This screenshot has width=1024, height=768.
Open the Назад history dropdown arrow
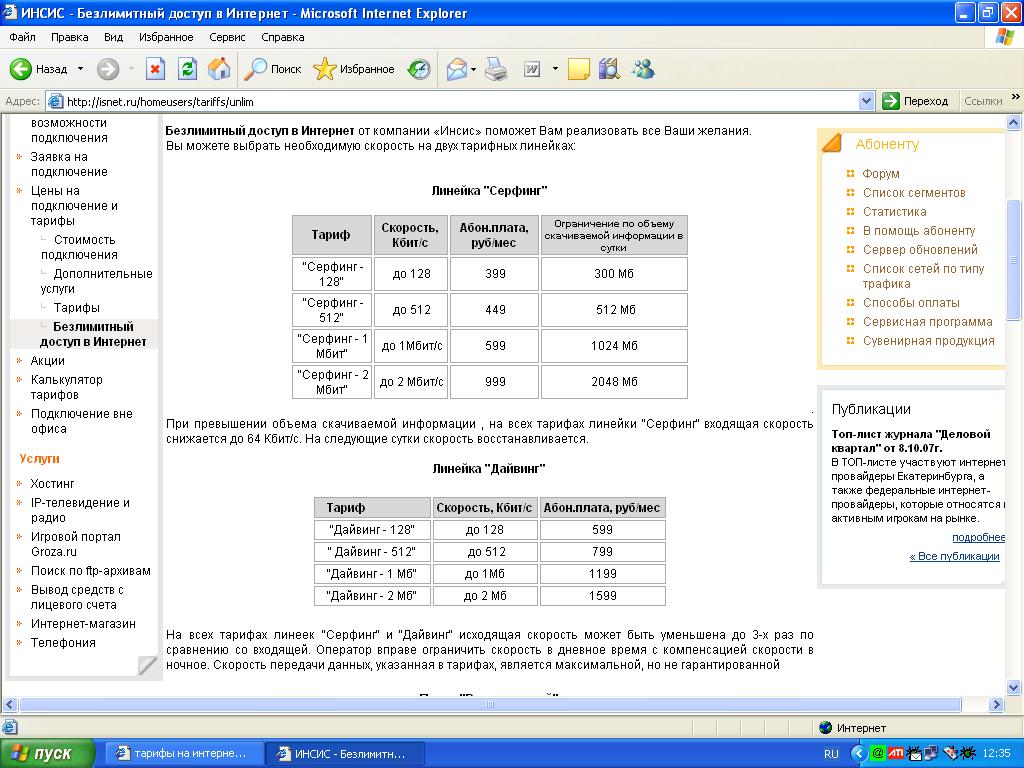pos(80,69)
